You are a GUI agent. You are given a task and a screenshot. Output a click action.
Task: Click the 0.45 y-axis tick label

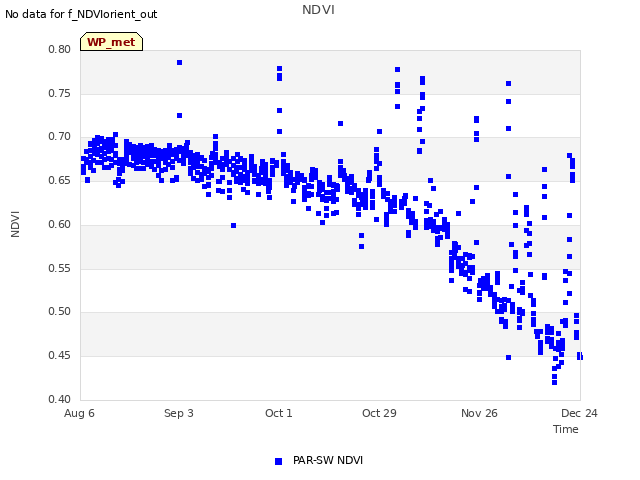[60, 356]
